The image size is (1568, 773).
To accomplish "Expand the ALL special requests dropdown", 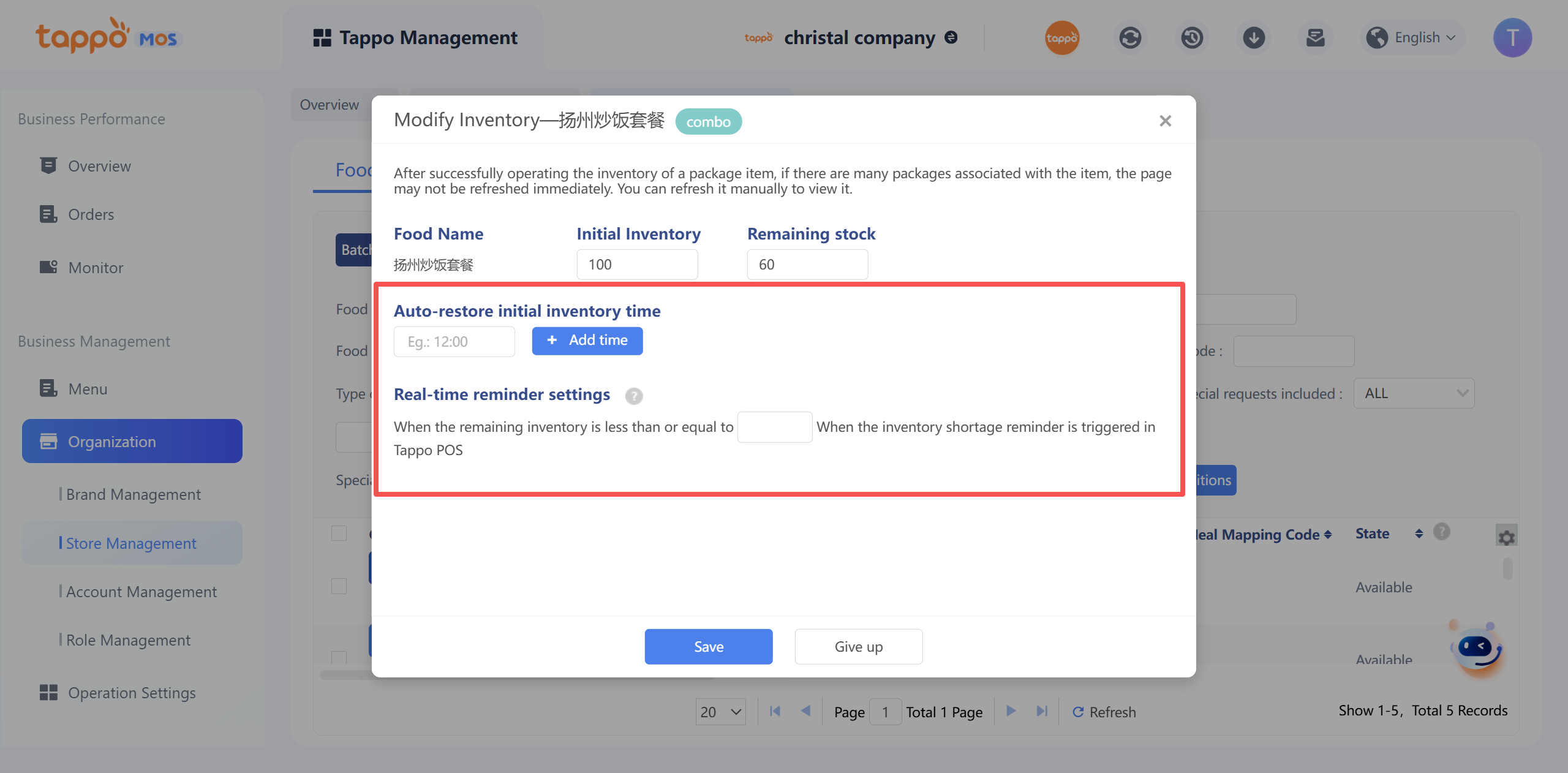I will point(1414,393).
